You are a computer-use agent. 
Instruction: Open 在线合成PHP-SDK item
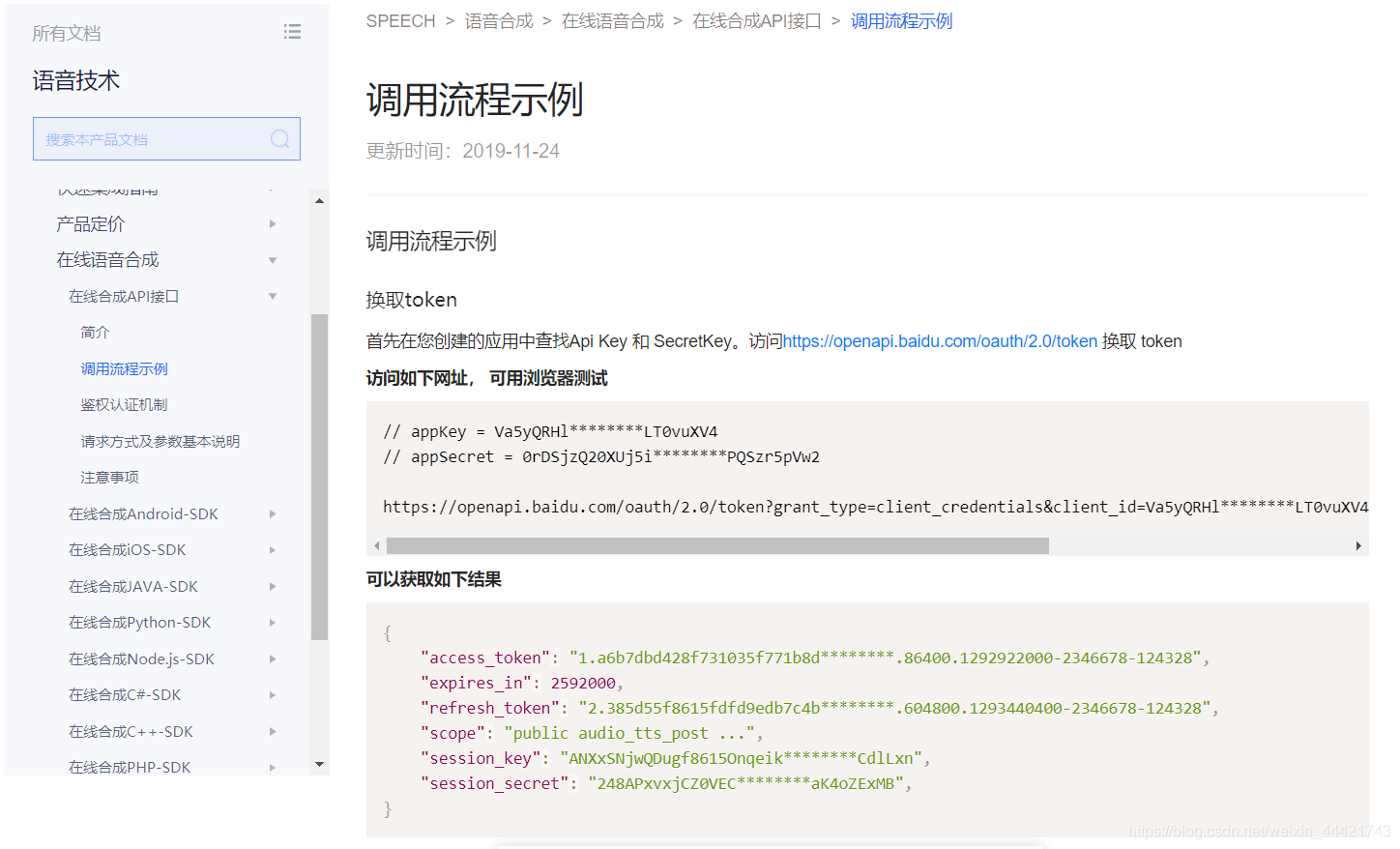point(130,768)
